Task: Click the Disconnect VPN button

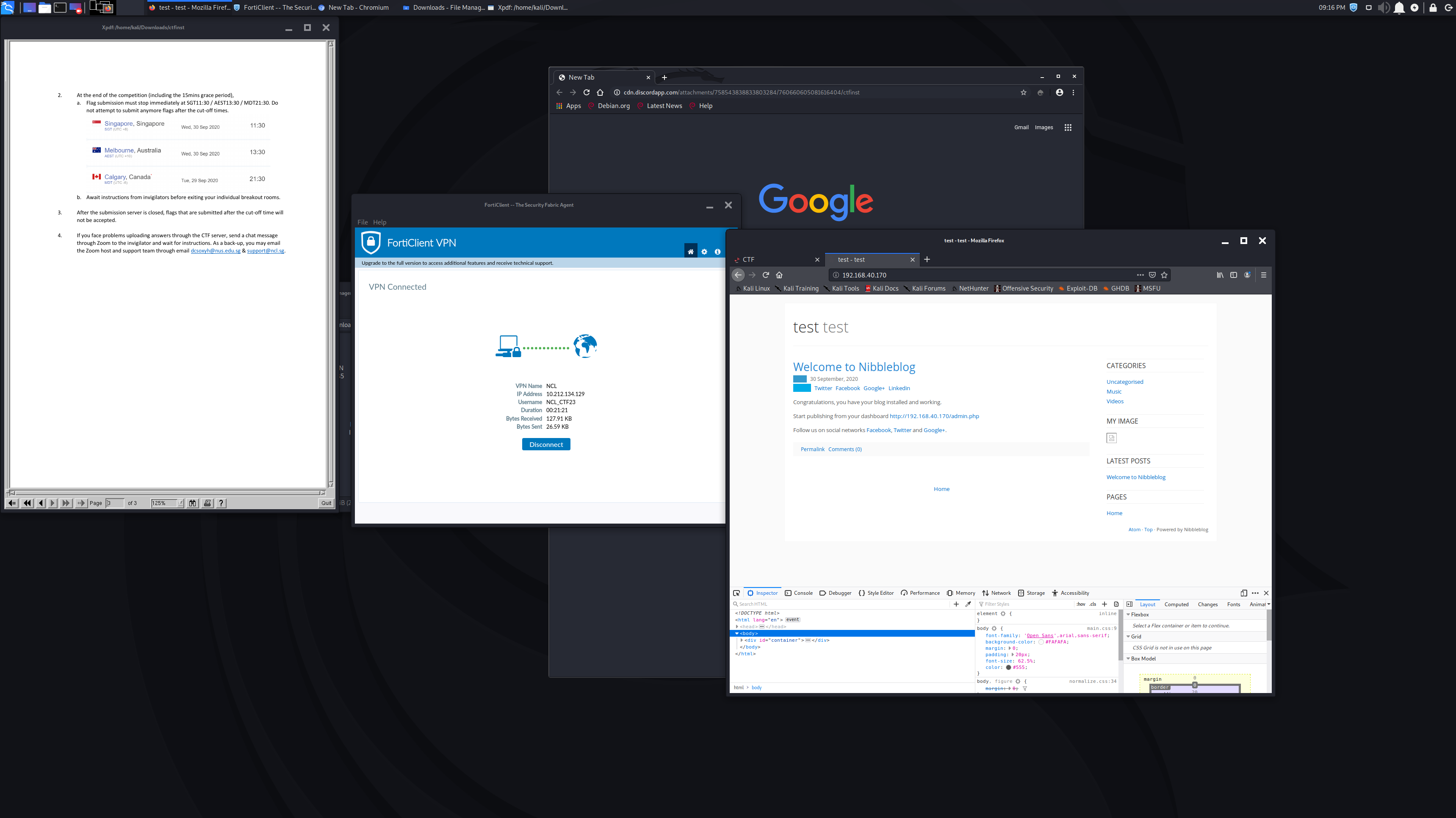Action: click(545, 444)
